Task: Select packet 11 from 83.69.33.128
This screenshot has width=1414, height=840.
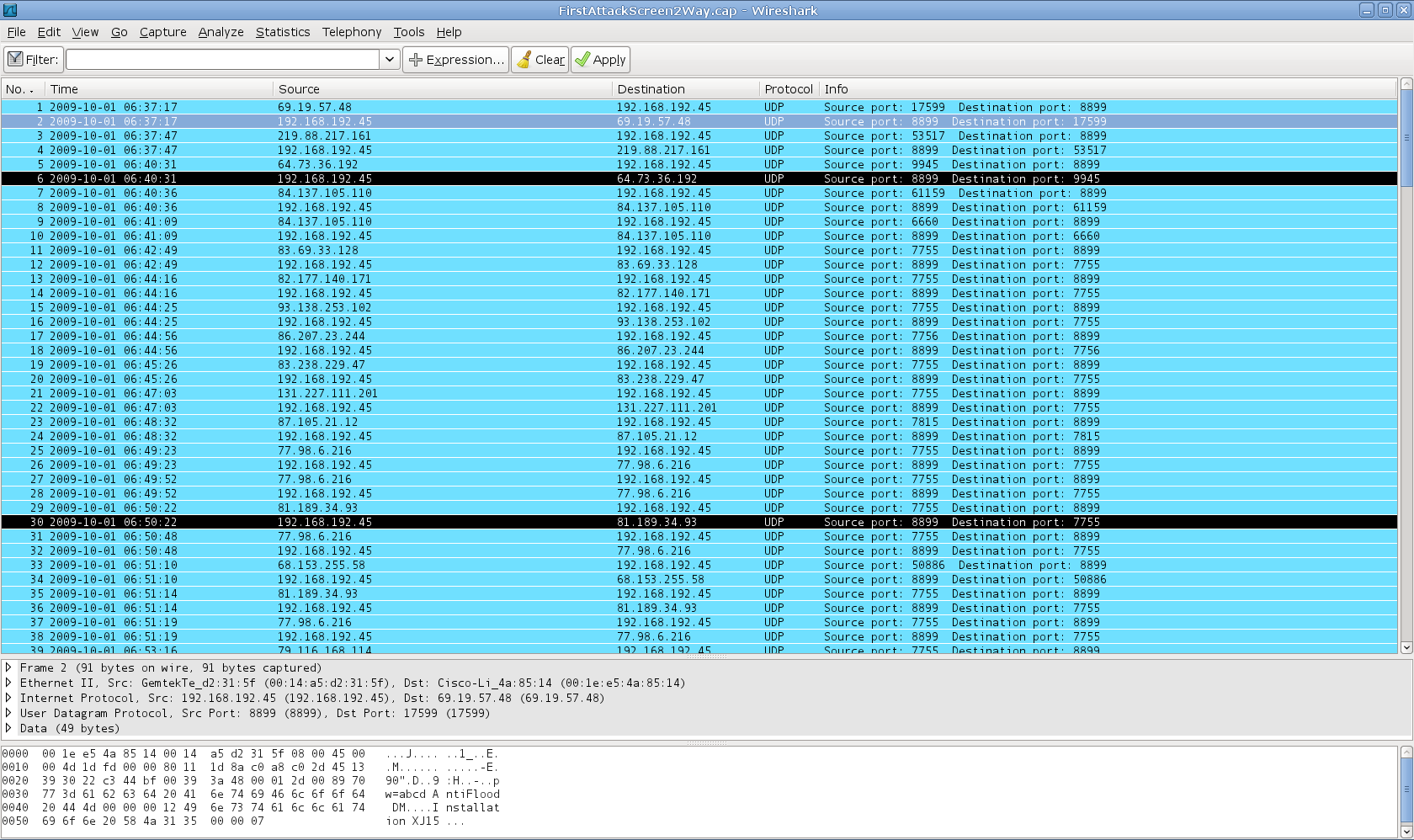Action: coord(699,250)
